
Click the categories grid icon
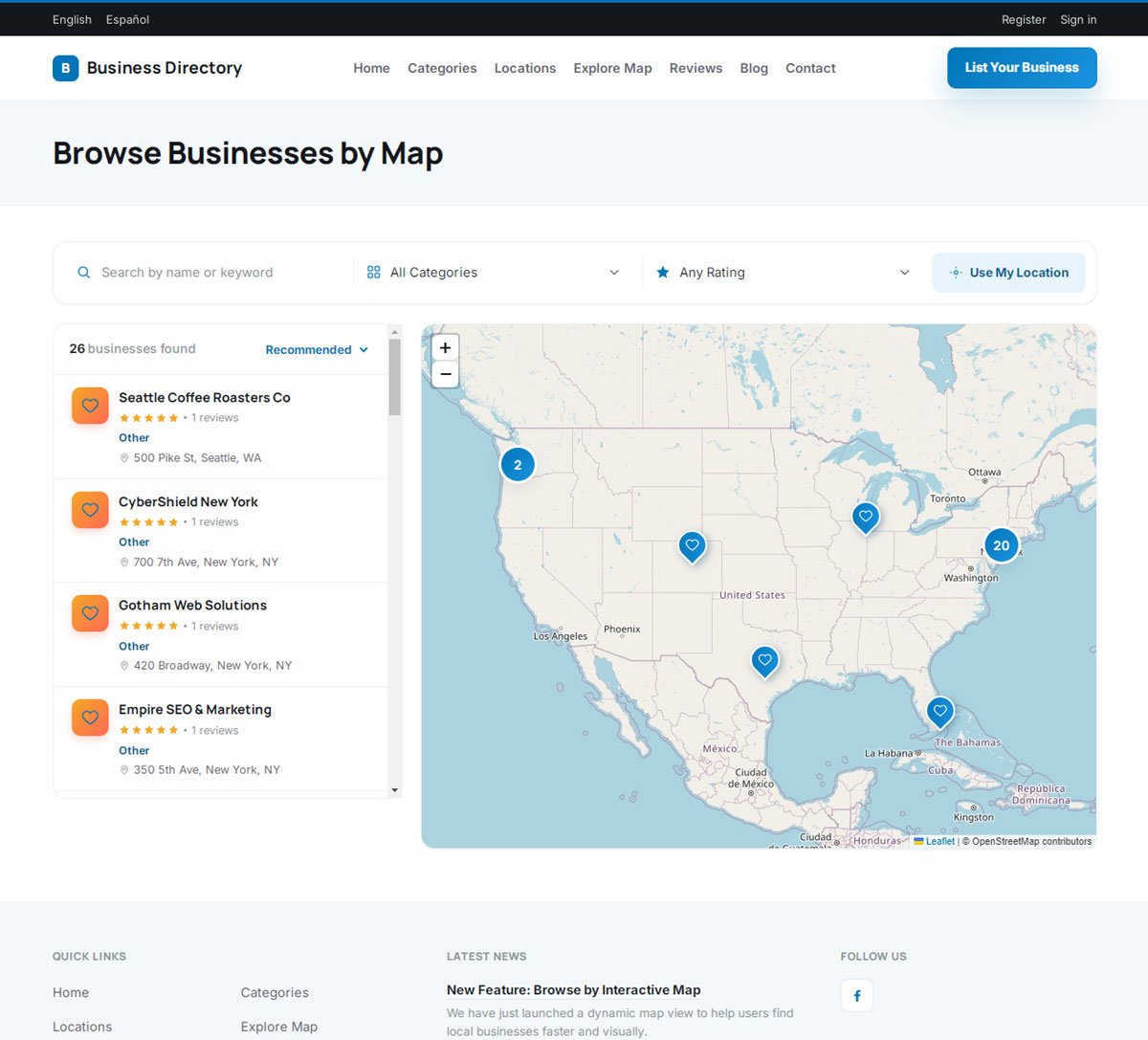pyautogui.click(x=374, y=273)
